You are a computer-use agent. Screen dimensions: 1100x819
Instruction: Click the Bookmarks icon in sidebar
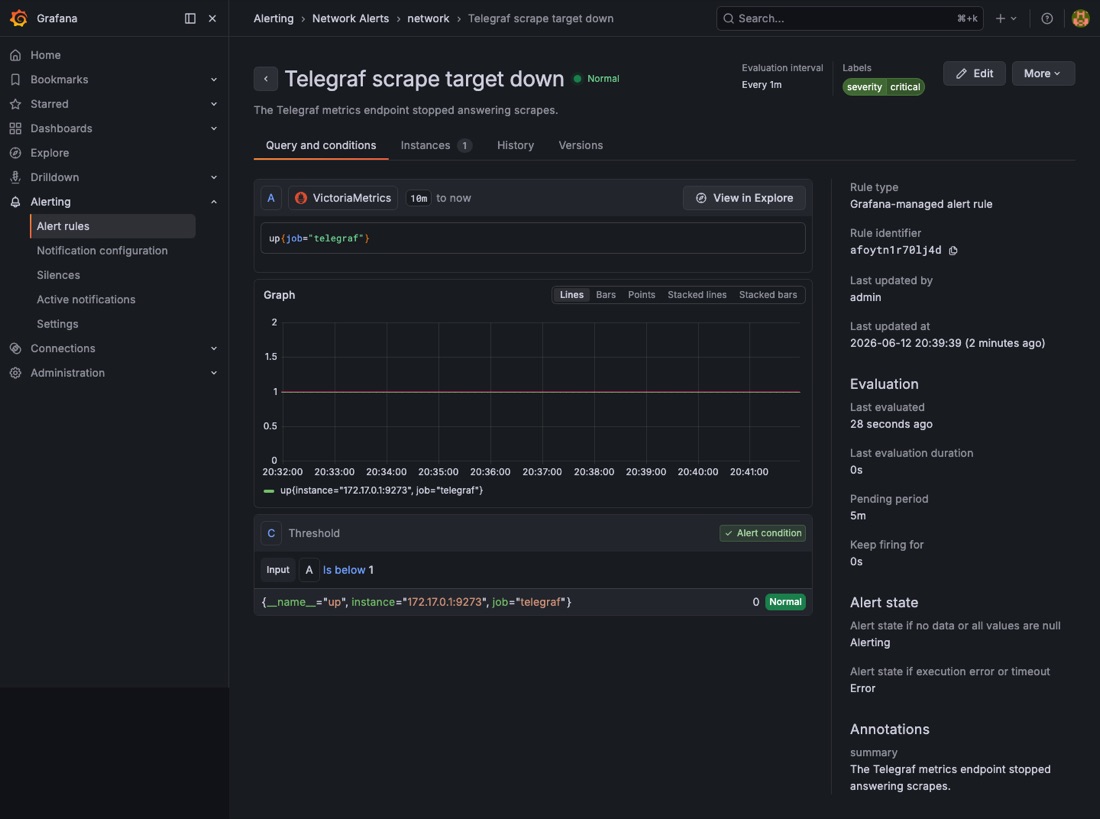point(15,79)
